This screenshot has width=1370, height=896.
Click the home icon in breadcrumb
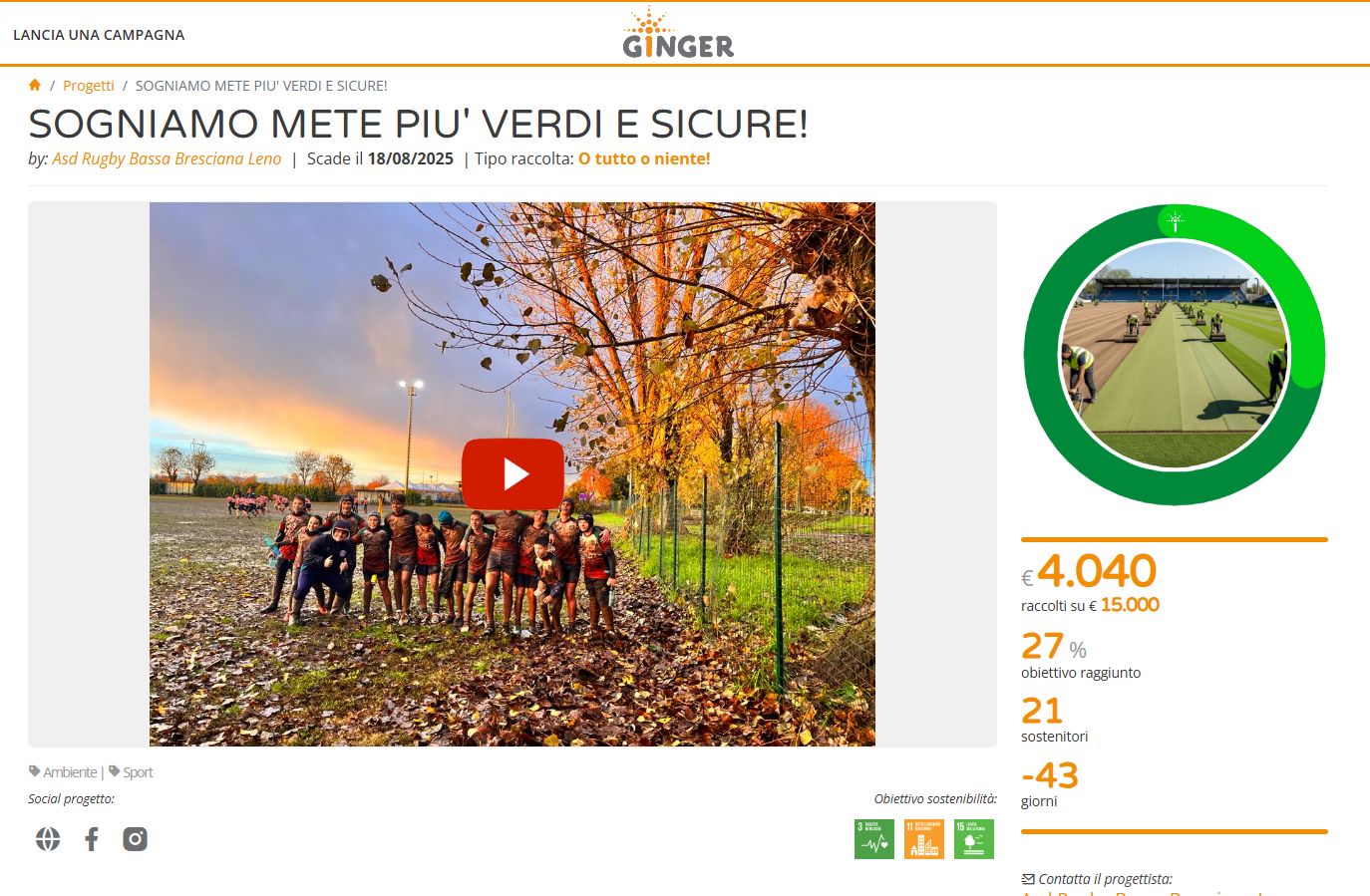pyautogui.click(x=35, y=85)
